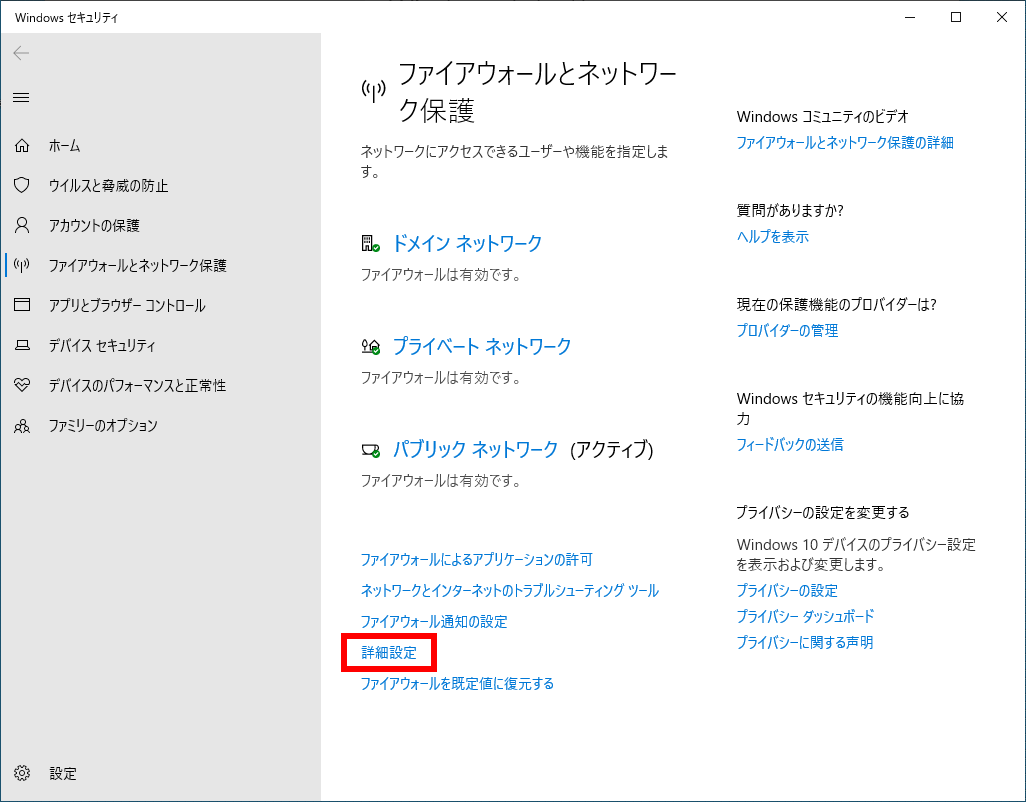Click the firewall antenna icon beside page title
The width and height of the screenshot is (1026, 802).
374,91
